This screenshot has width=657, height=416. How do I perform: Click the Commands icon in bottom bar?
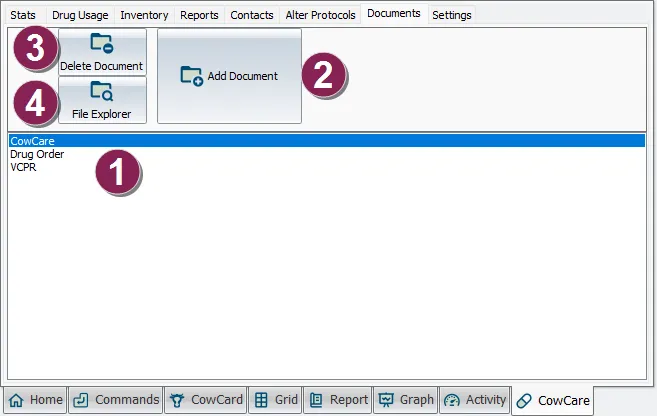click(80, 400)
